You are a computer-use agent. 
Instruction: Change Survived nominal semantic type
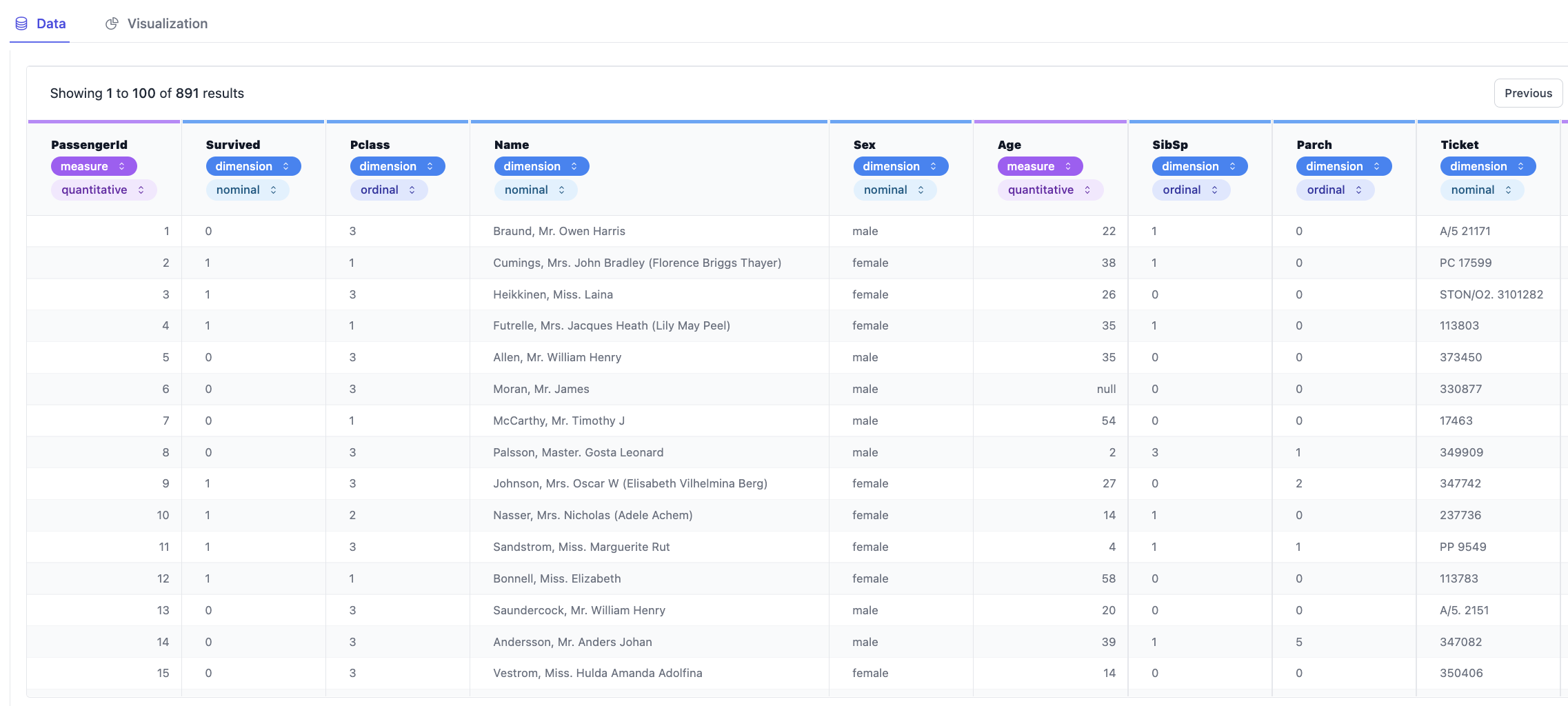247,190
